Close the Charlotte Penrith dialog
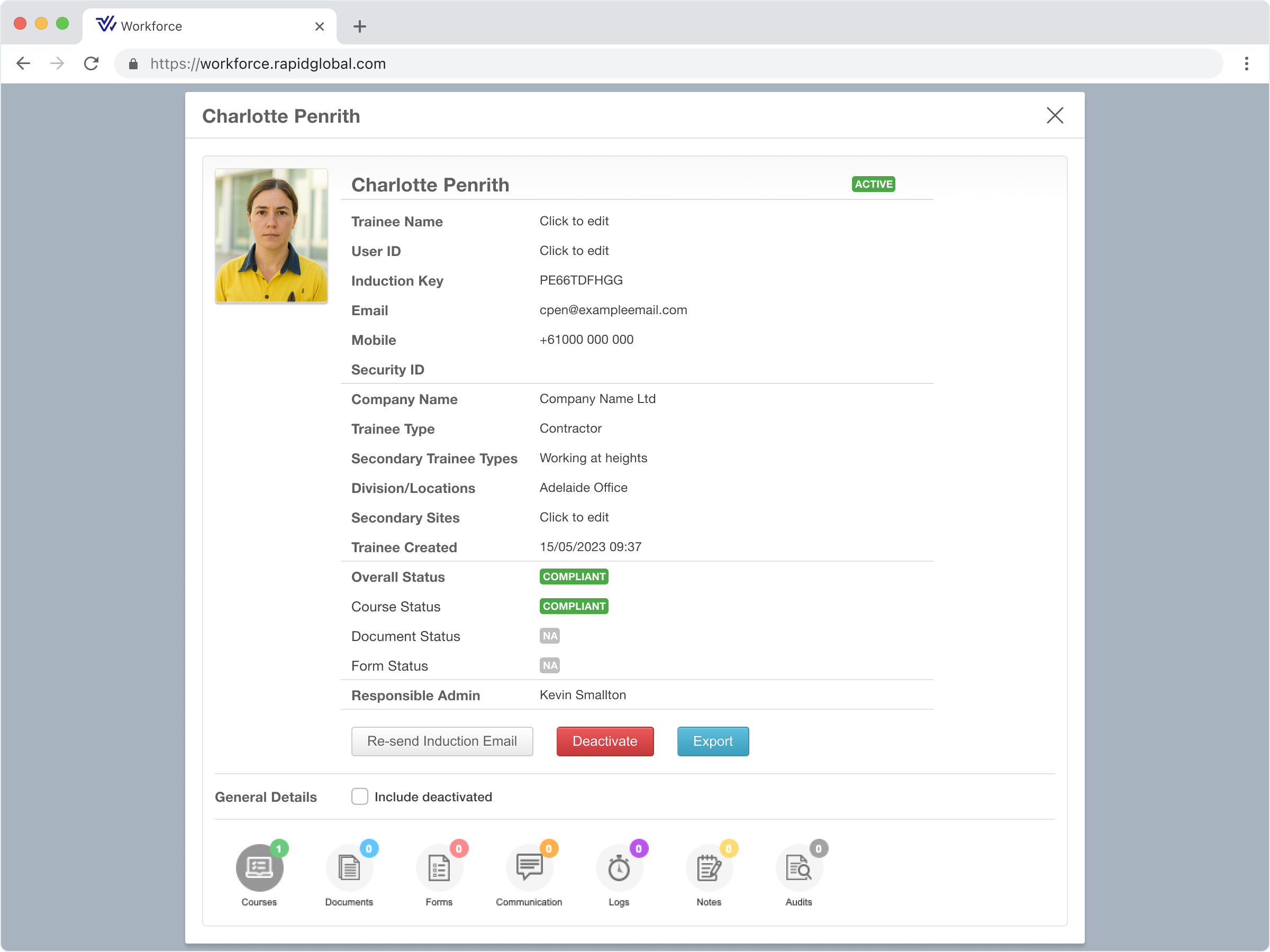 point(1055,115)
